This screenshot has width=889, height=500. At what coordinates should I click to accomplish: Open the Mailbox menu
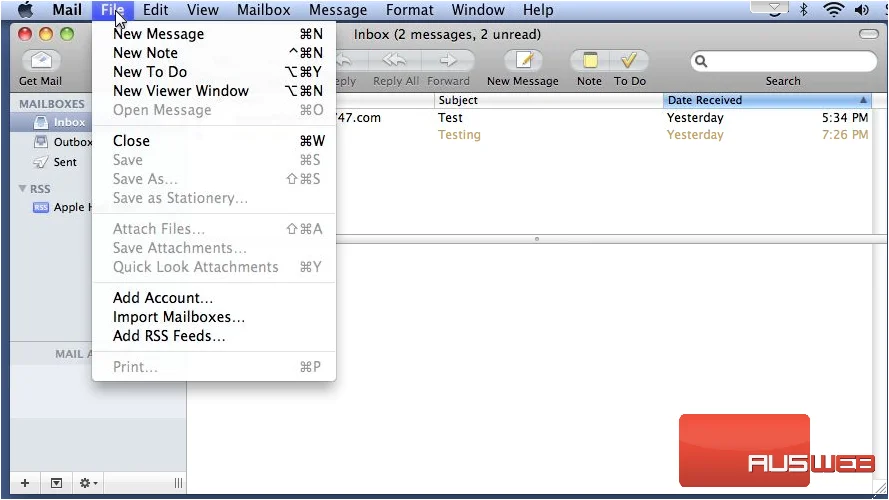coord(264,10)
